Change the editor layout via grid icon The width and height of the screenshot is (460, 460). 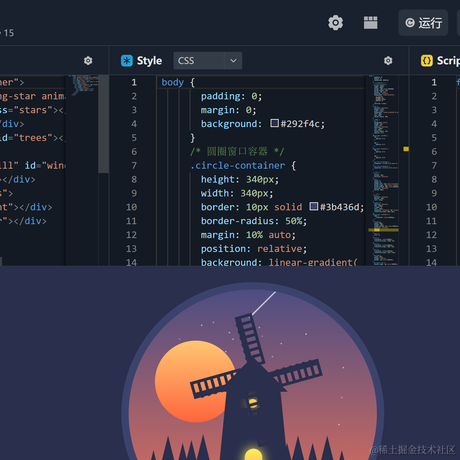370,23
